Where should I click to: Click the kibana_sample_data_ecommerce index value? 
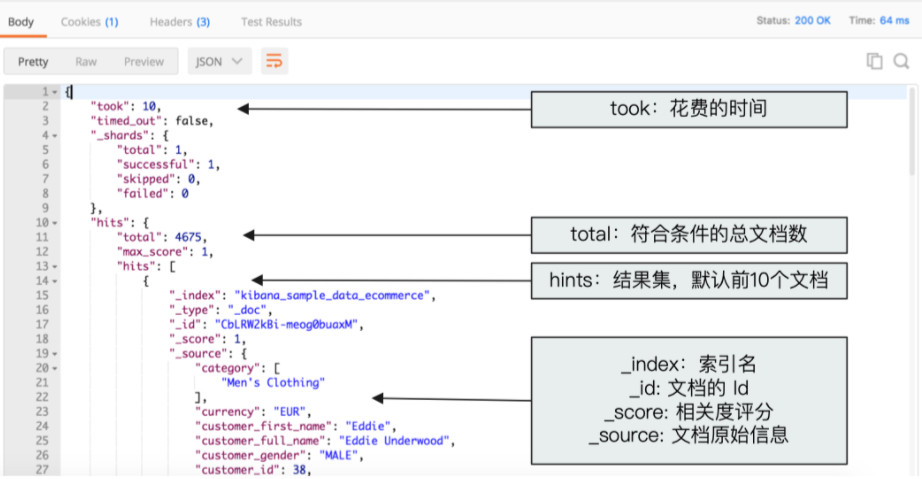tap(332, 296)
